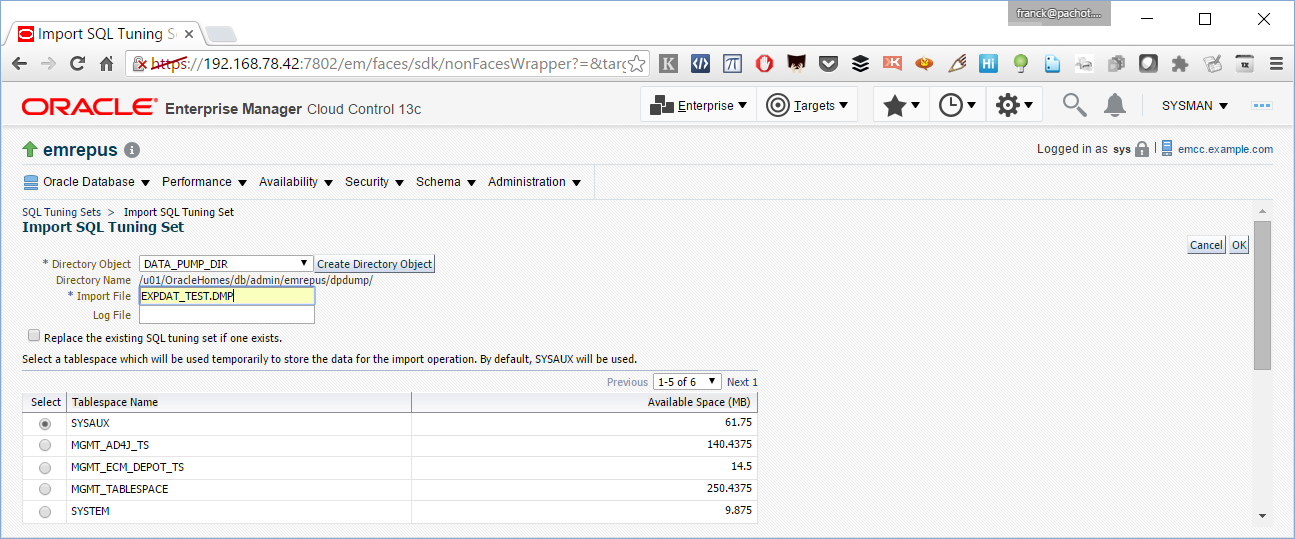Screen dimensions: 1295x539
Task: Click the Log File input field
Action: [x=227, y=315]
